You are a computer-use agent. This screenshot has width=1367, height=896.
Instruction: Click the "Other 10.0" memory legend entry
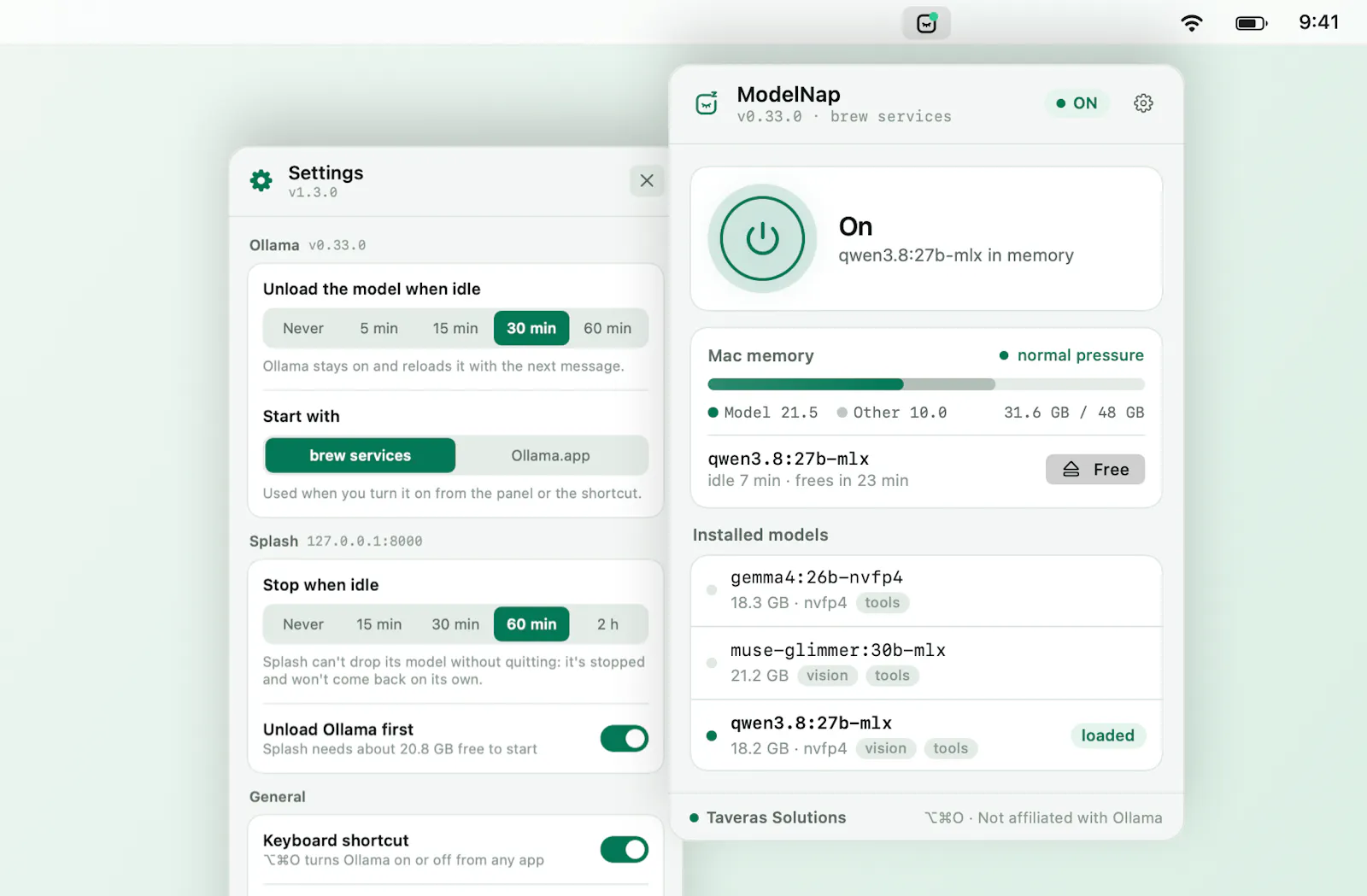(x=892, y=413)
